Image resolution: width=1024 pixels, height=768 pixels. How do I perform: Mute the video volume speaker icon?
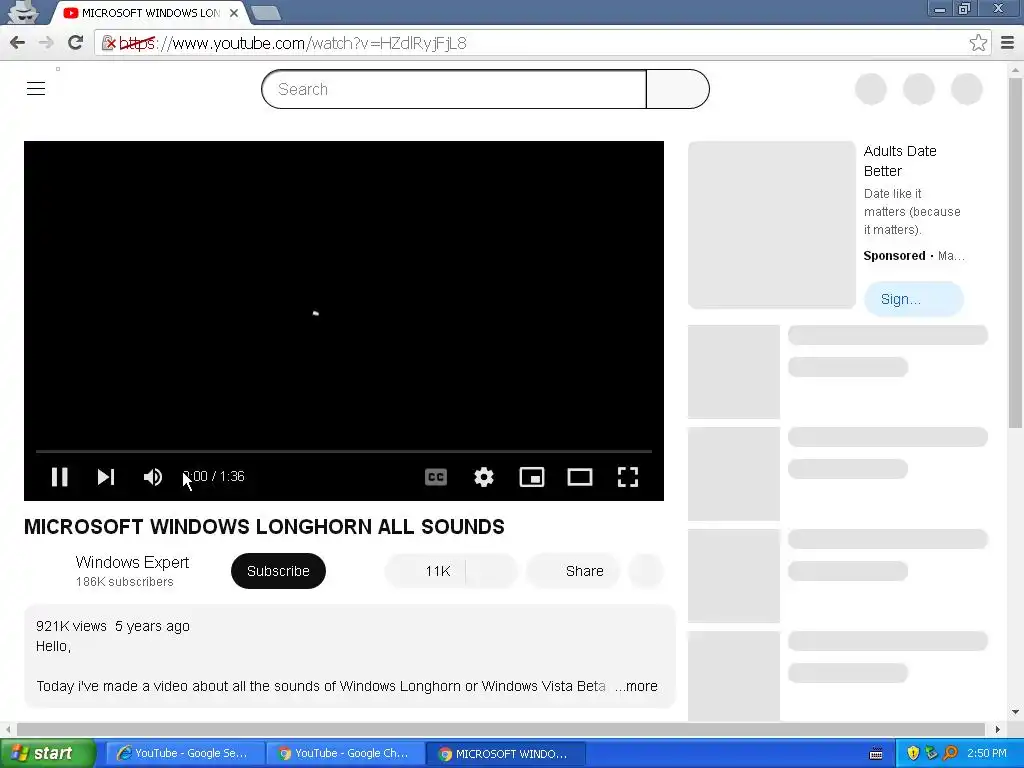153,477
